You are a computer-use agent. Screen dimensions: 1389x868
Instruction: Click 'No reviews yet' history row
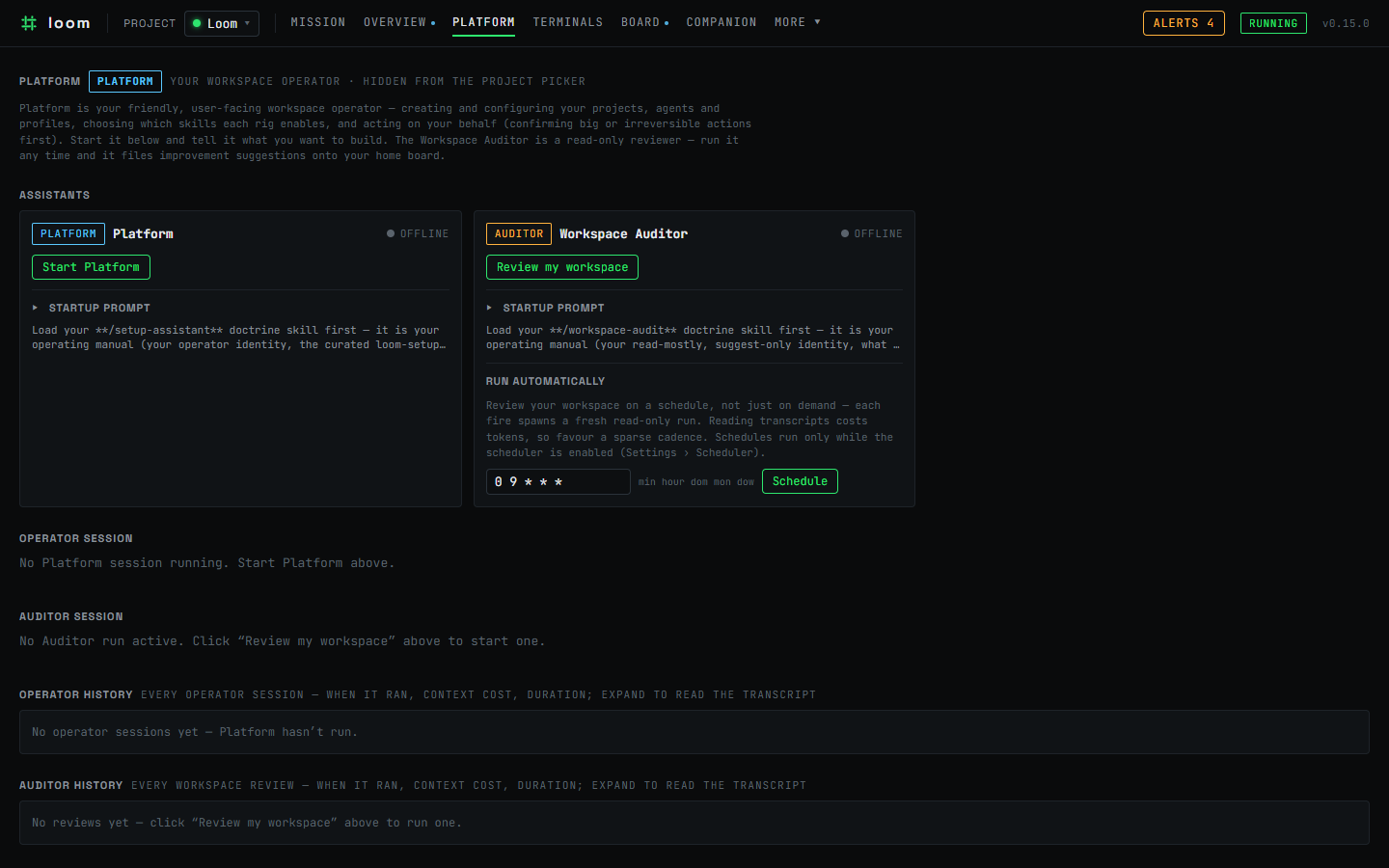694,823
